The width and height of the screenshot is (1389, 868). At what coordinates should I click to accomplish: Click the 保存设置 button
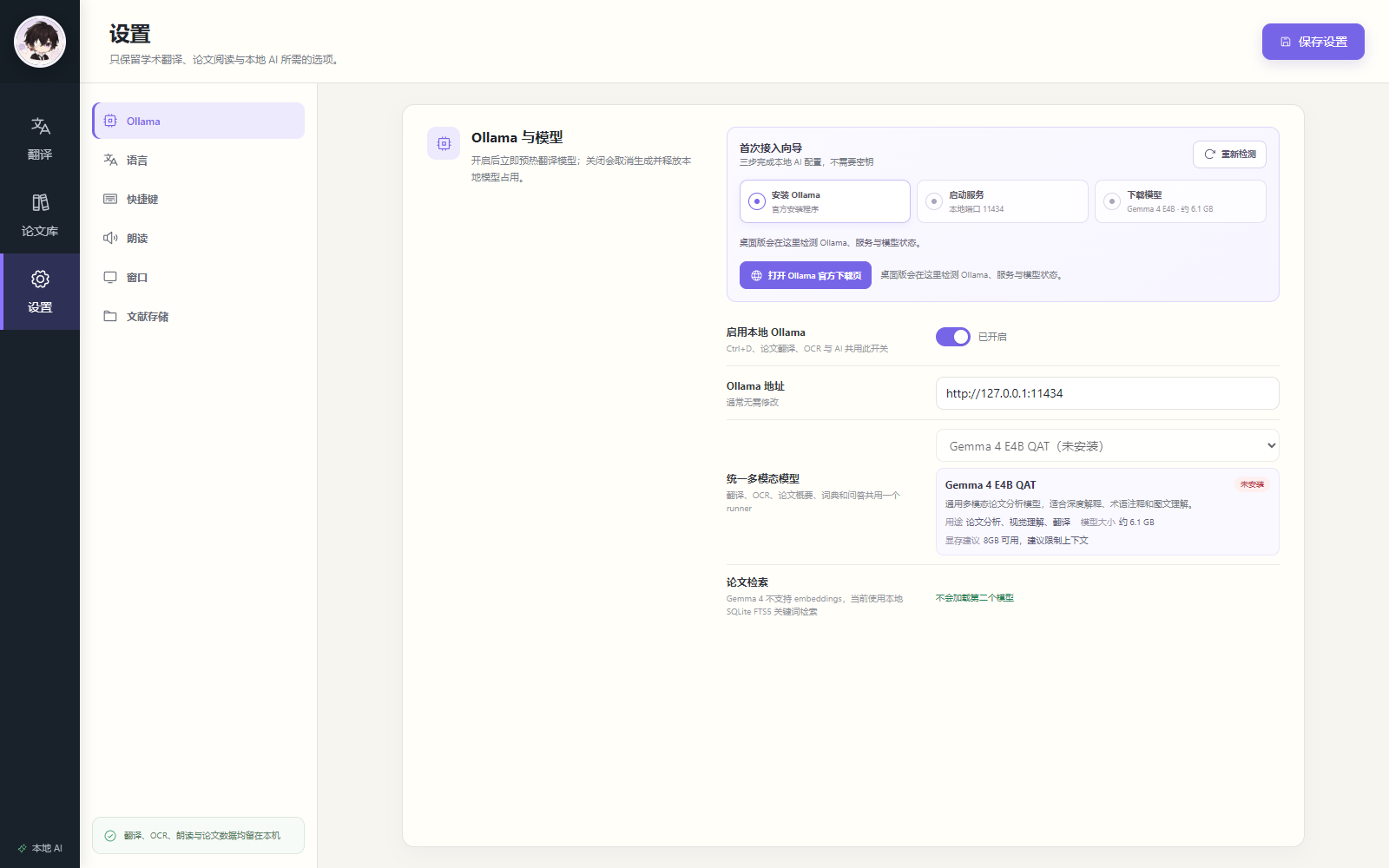pos(1313,42)
